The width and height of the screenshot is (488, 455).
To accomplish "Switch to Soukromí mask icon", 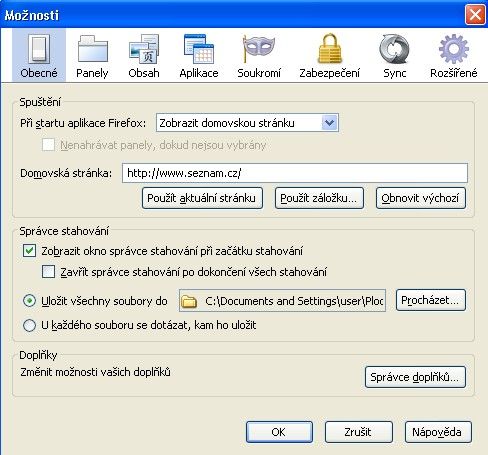I will tap(259, 48).
